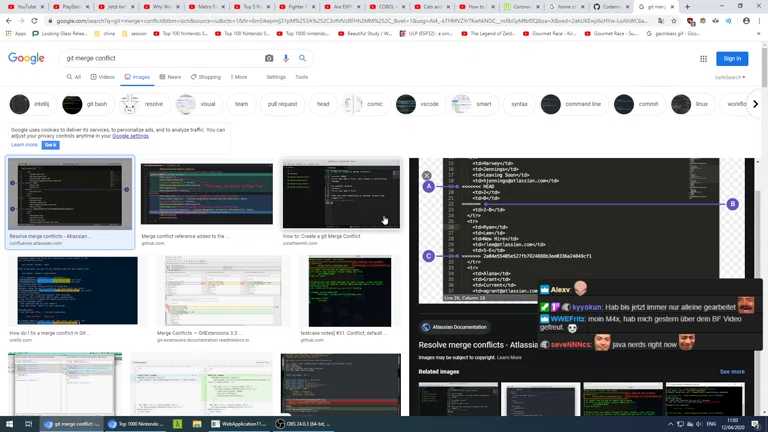Switch to OBS window on taskbar
The width and height of the screenshot is (768, 432).
(x=303, y=424)
